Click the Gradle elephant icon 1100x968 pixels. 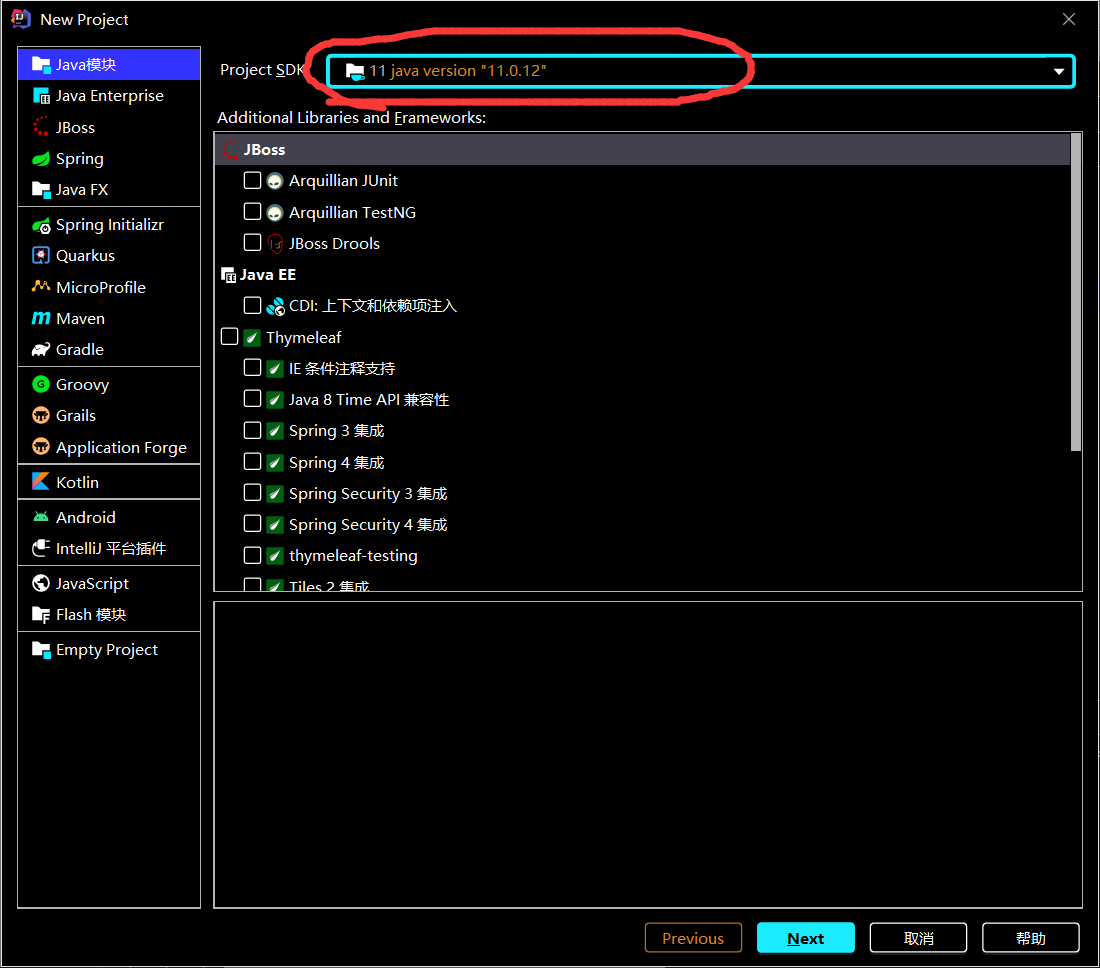(x=41, y=349)
